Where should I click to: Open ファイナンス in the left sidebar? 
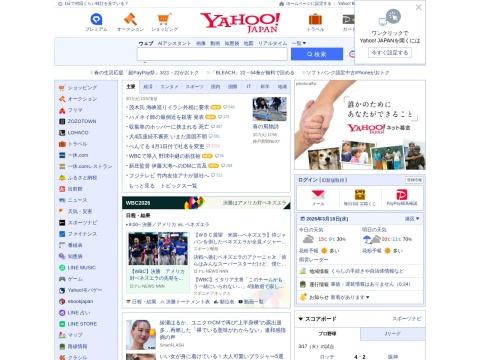point(78,234)
